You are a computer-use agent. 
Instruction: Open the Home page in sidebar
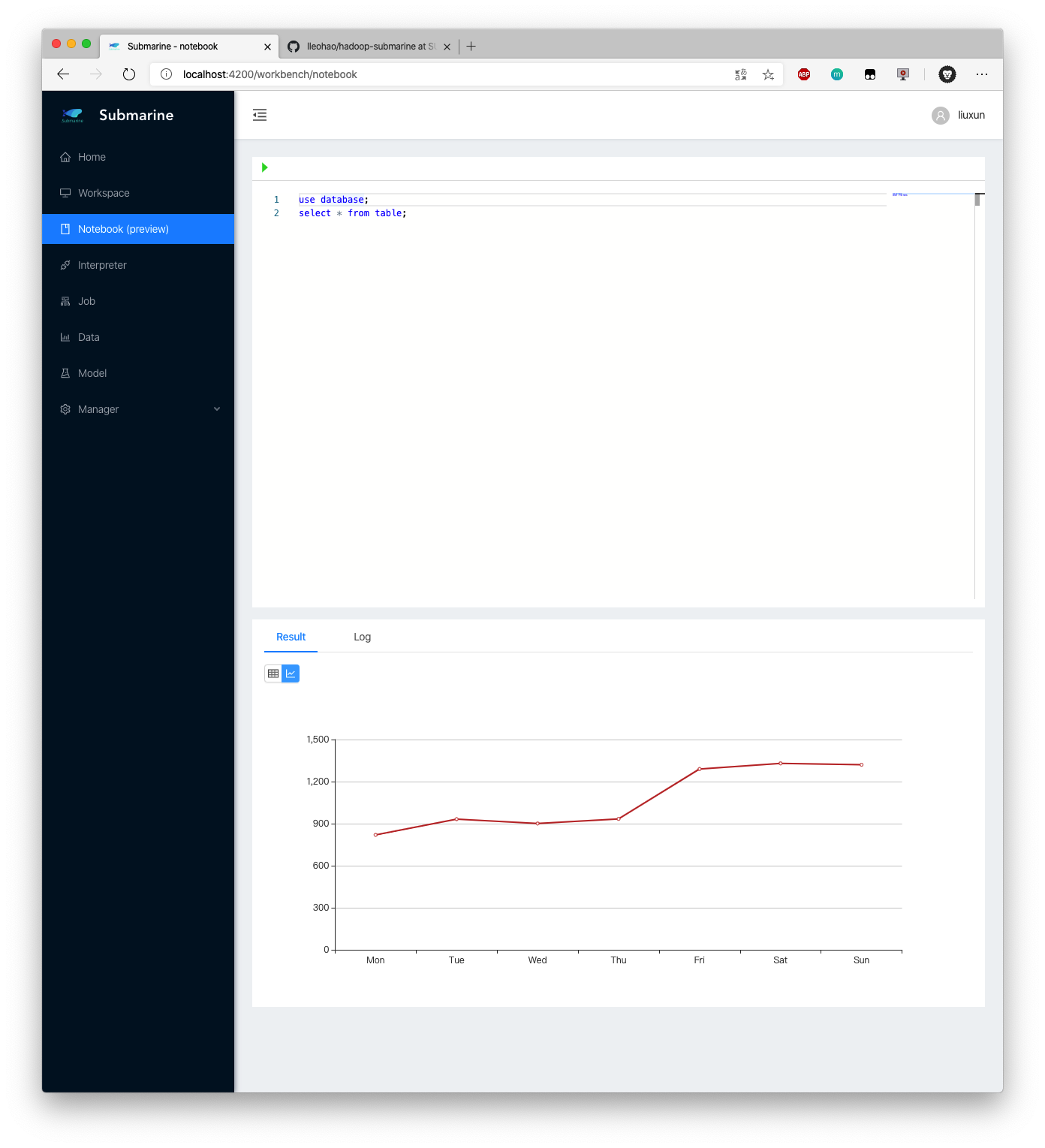tap(138, 157)
